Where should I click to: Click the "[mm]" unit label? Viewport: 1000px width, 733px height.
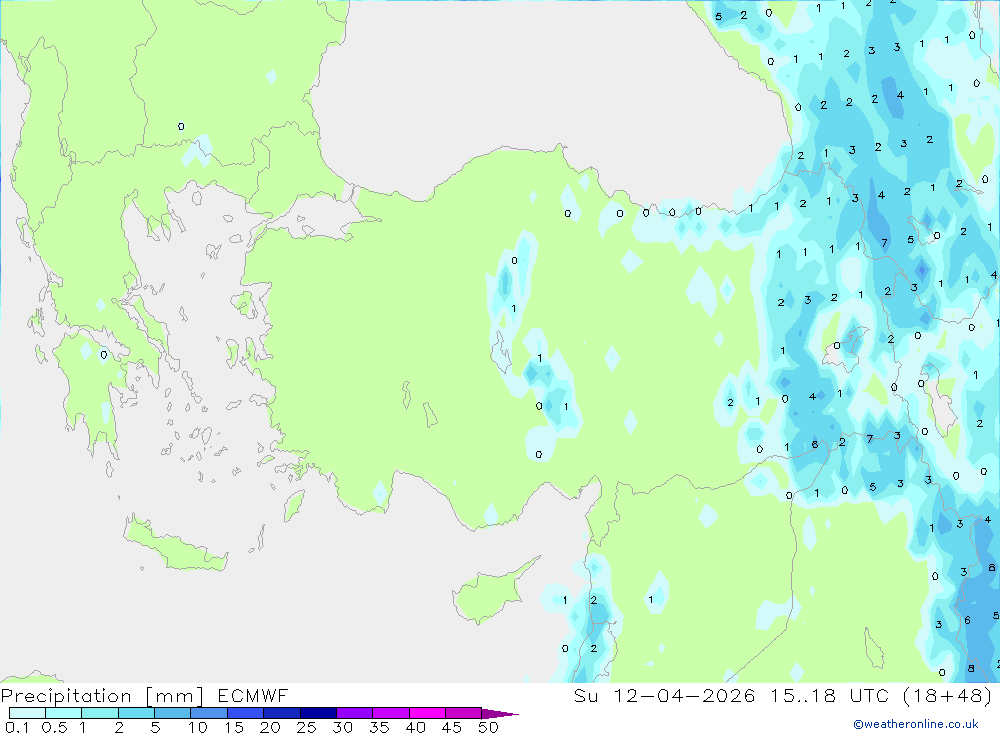[x=175, y=696]
